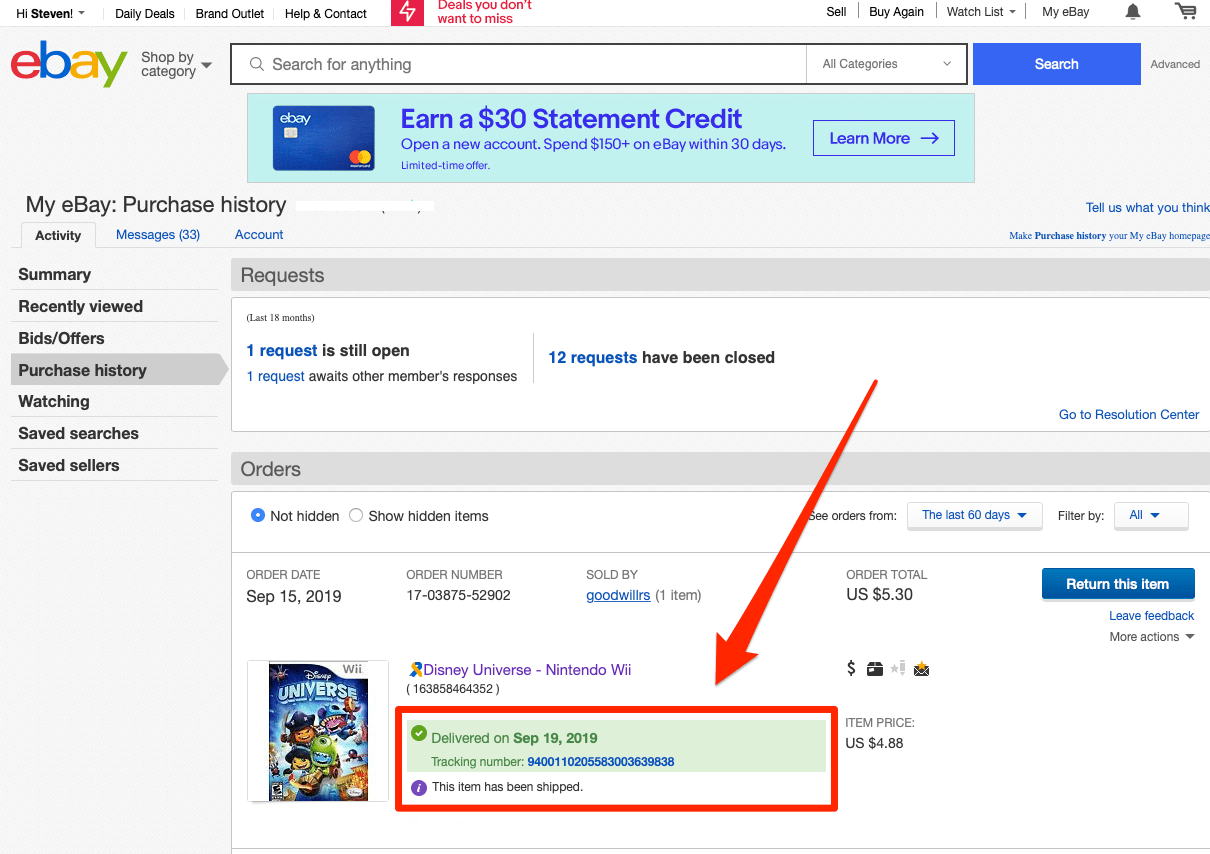Switch to the Activity tab

[x=58, y=235]
